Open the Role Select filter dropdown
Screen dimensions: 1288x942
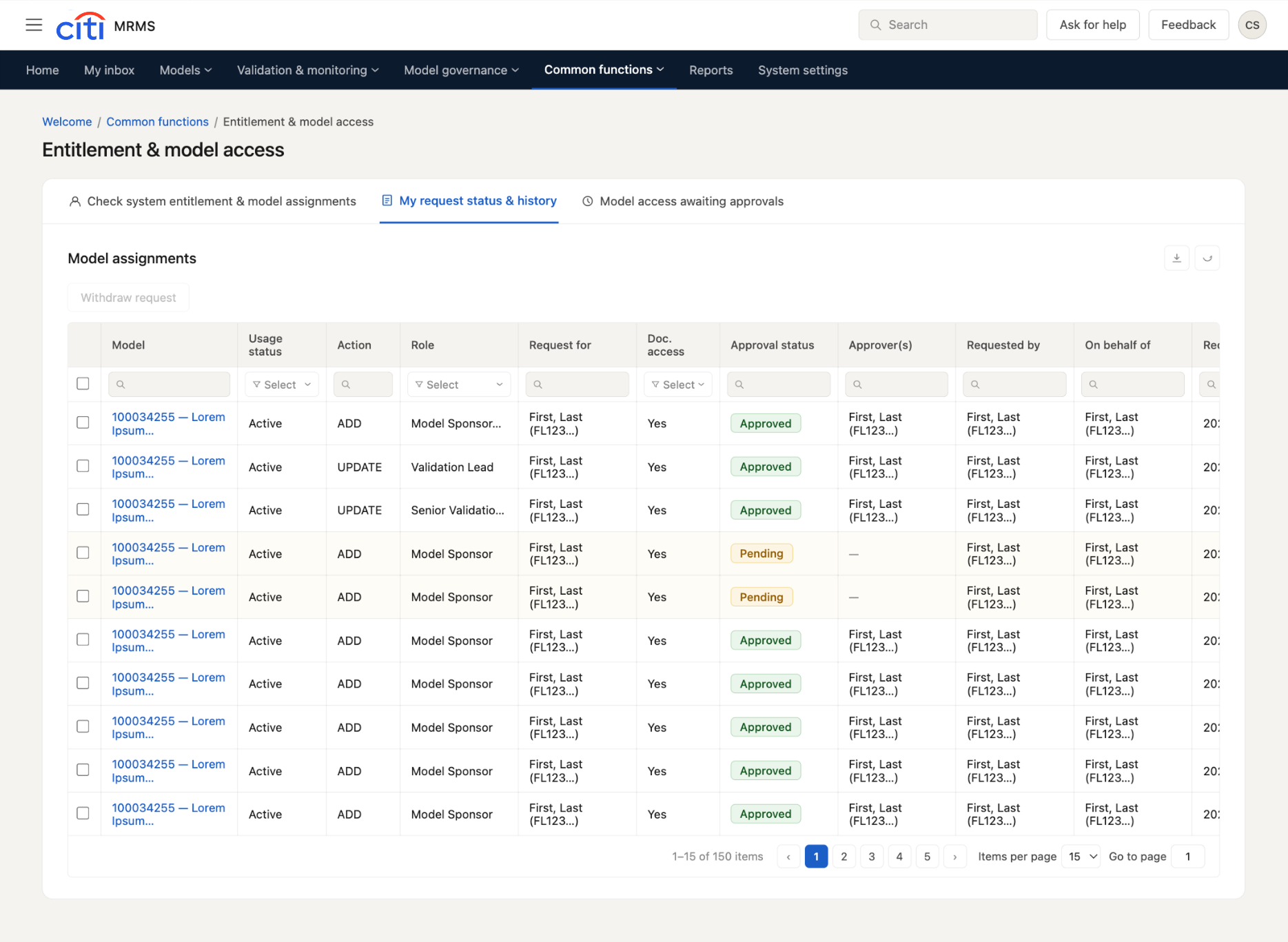click(x=459, y=385)
